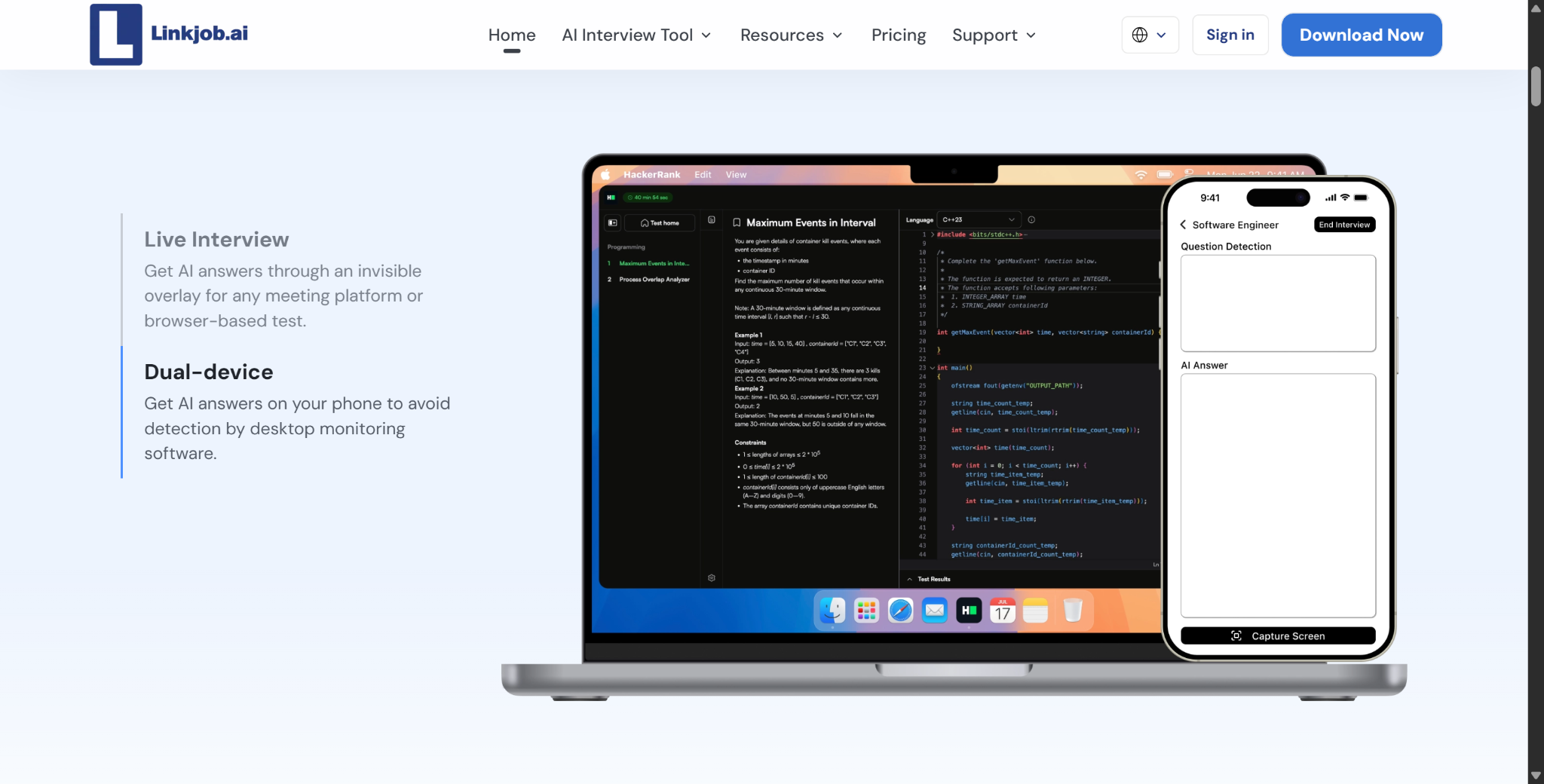Select the Dual-device feature tab
1544x784 pixels.
(298, 412)
